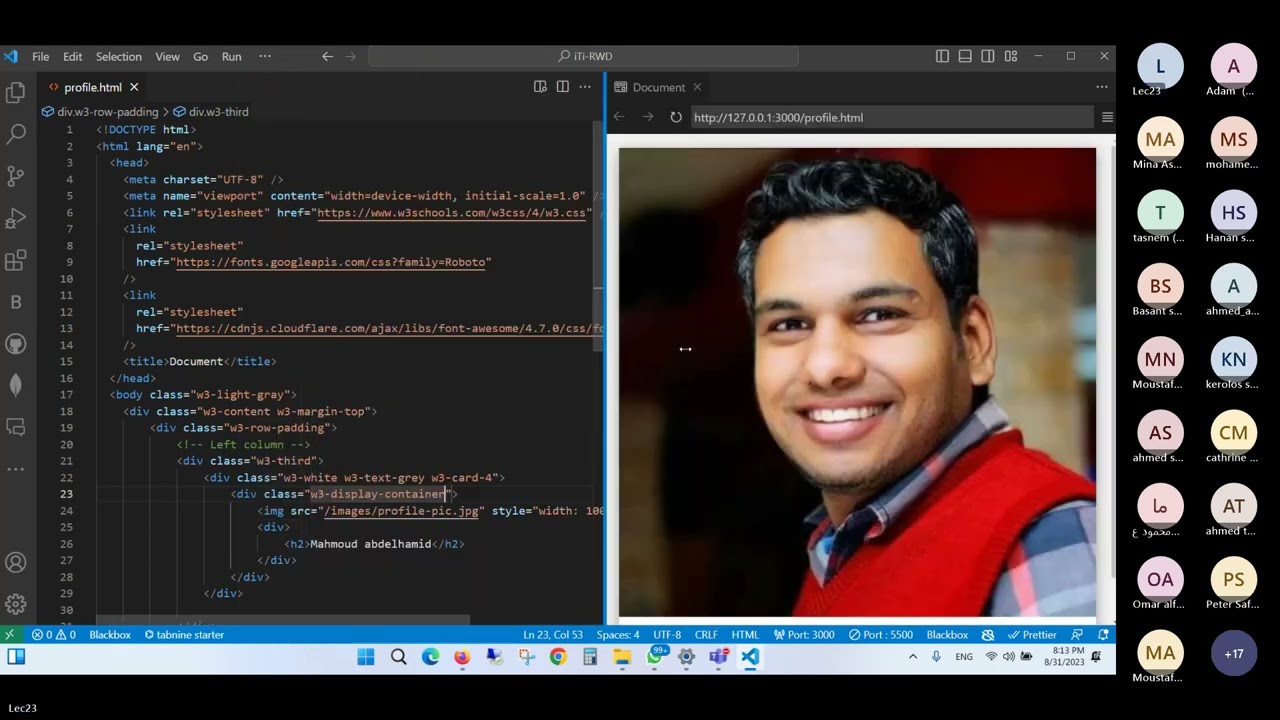Open the GitHub icon in activity bar
The width and height of the screenshot is (1280, 720).
[16, 344]
